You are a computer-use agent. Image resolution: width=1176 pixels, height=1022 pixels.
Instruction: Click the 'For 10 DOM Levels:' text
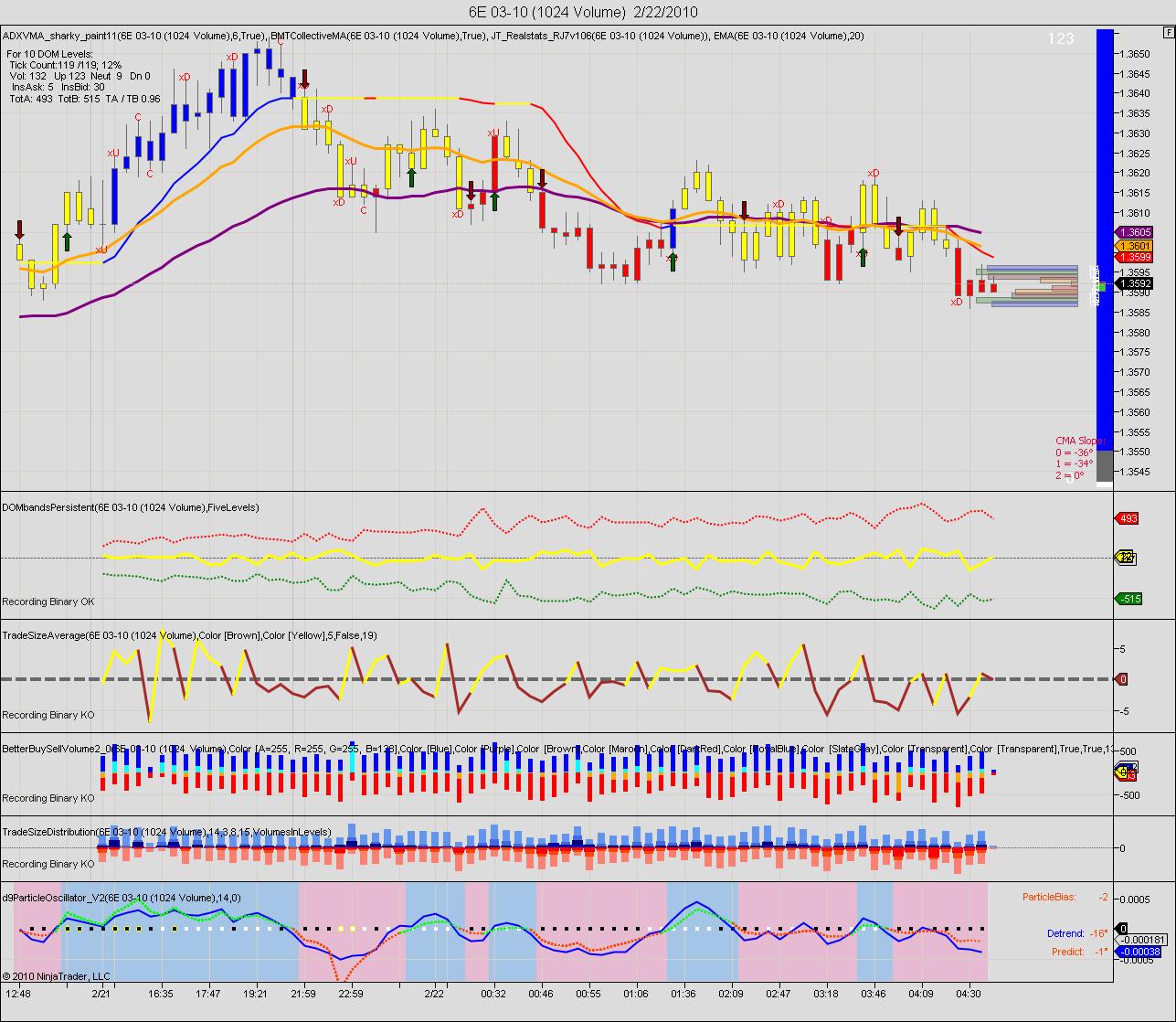pos(48,55)
